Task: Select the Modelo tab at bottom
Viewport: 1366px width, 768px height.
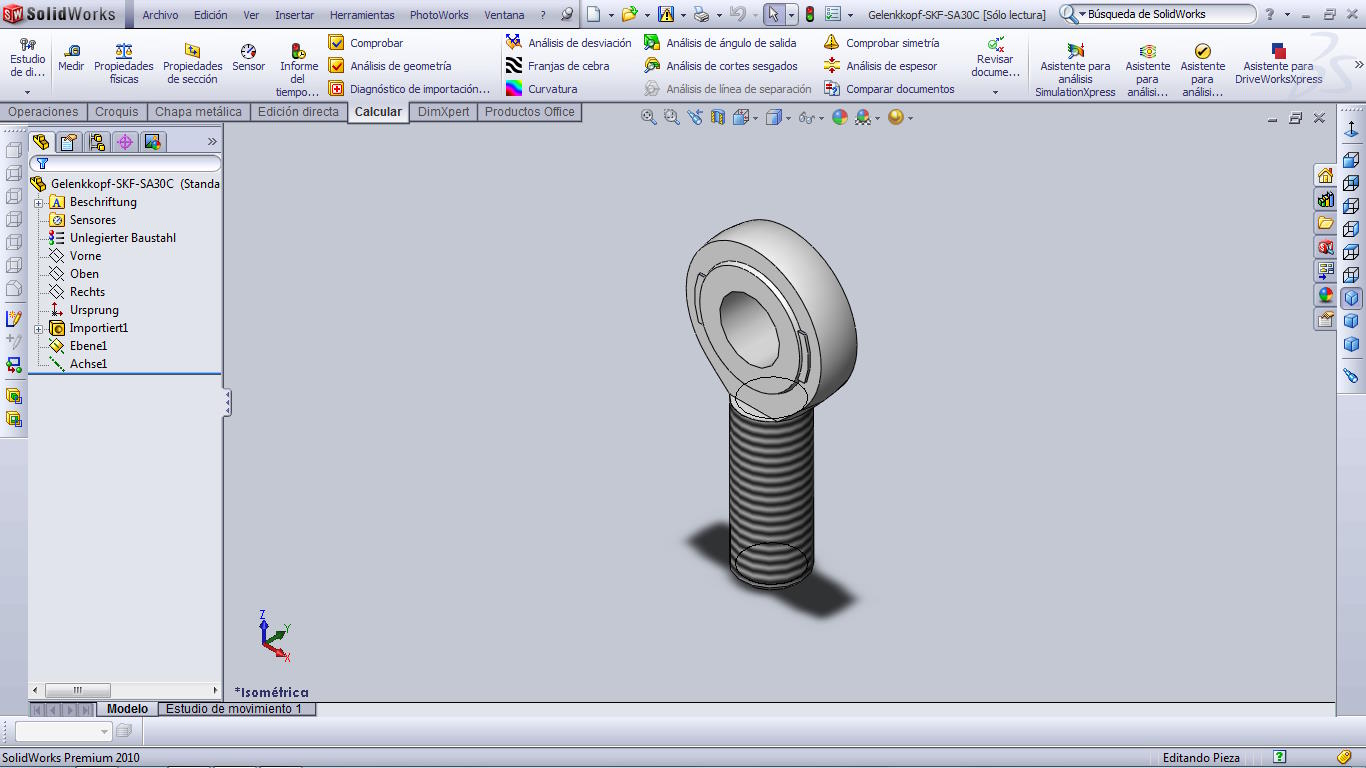Action: [x=127, y=709]
